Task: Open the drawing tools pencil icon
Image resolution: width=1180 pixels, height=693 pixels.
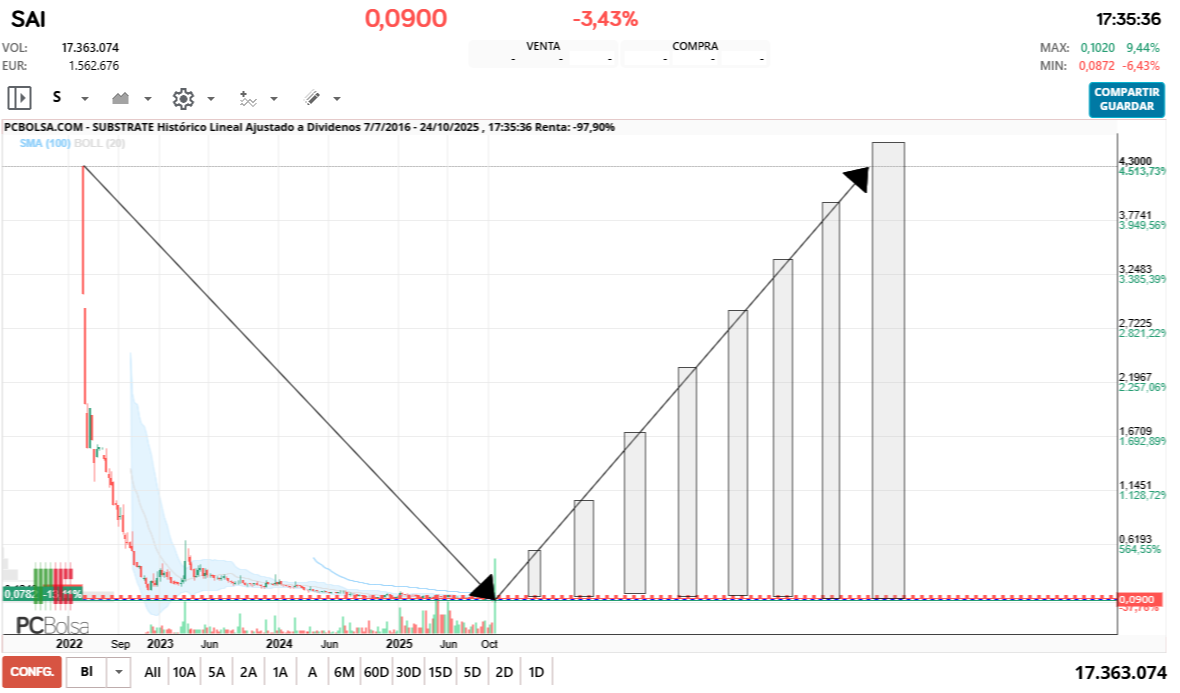Action: 311,98
